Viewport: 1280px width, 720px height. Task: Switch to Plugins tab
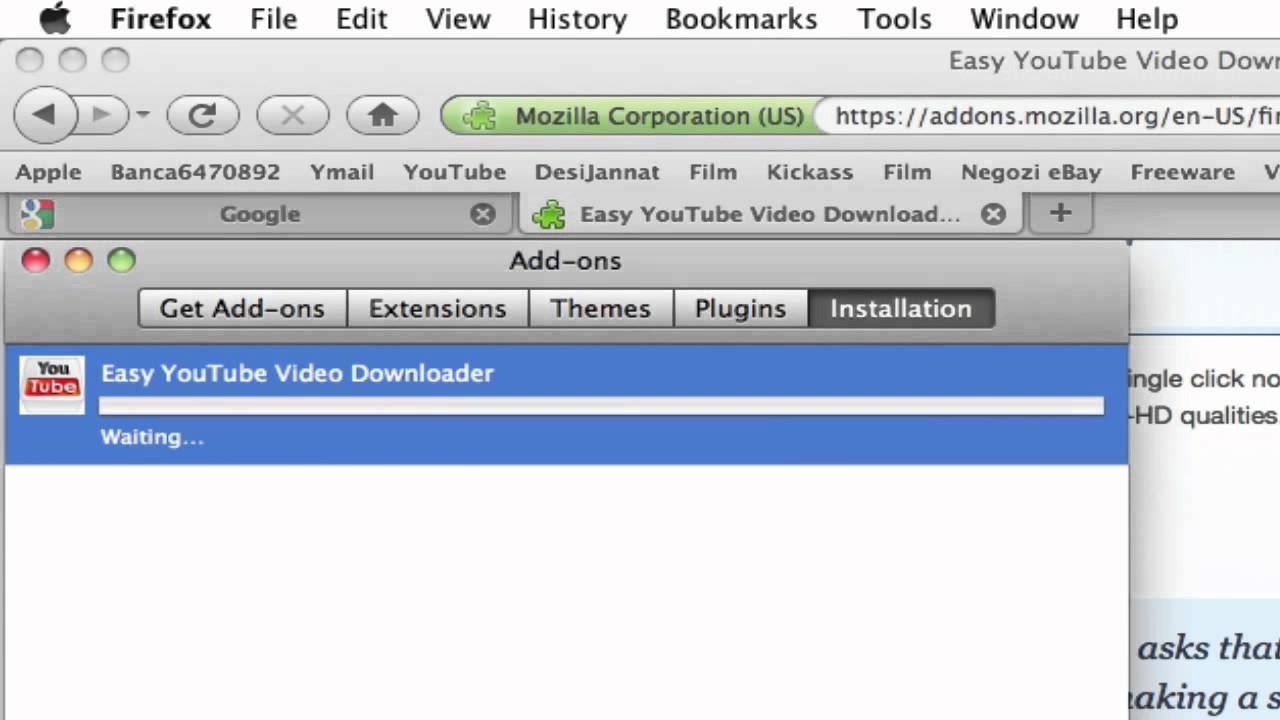[x=740, y=308]
